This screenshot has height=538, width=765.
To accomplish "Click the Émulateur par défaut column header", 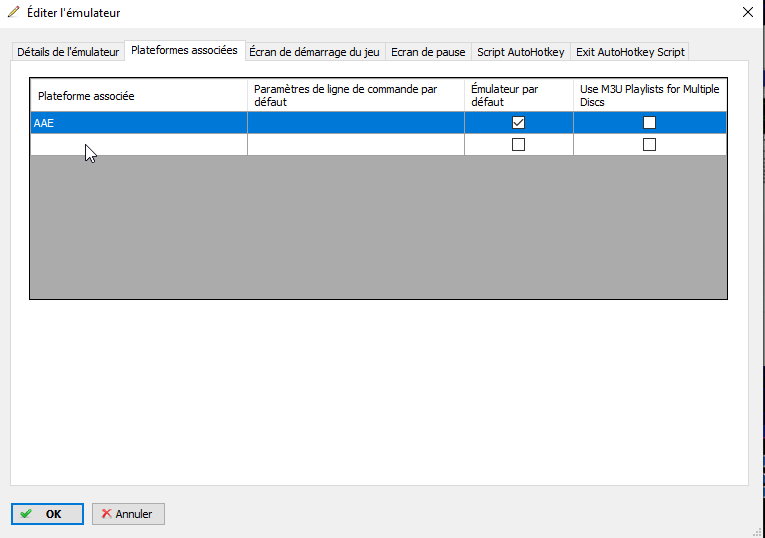I will tap(518, 96).
